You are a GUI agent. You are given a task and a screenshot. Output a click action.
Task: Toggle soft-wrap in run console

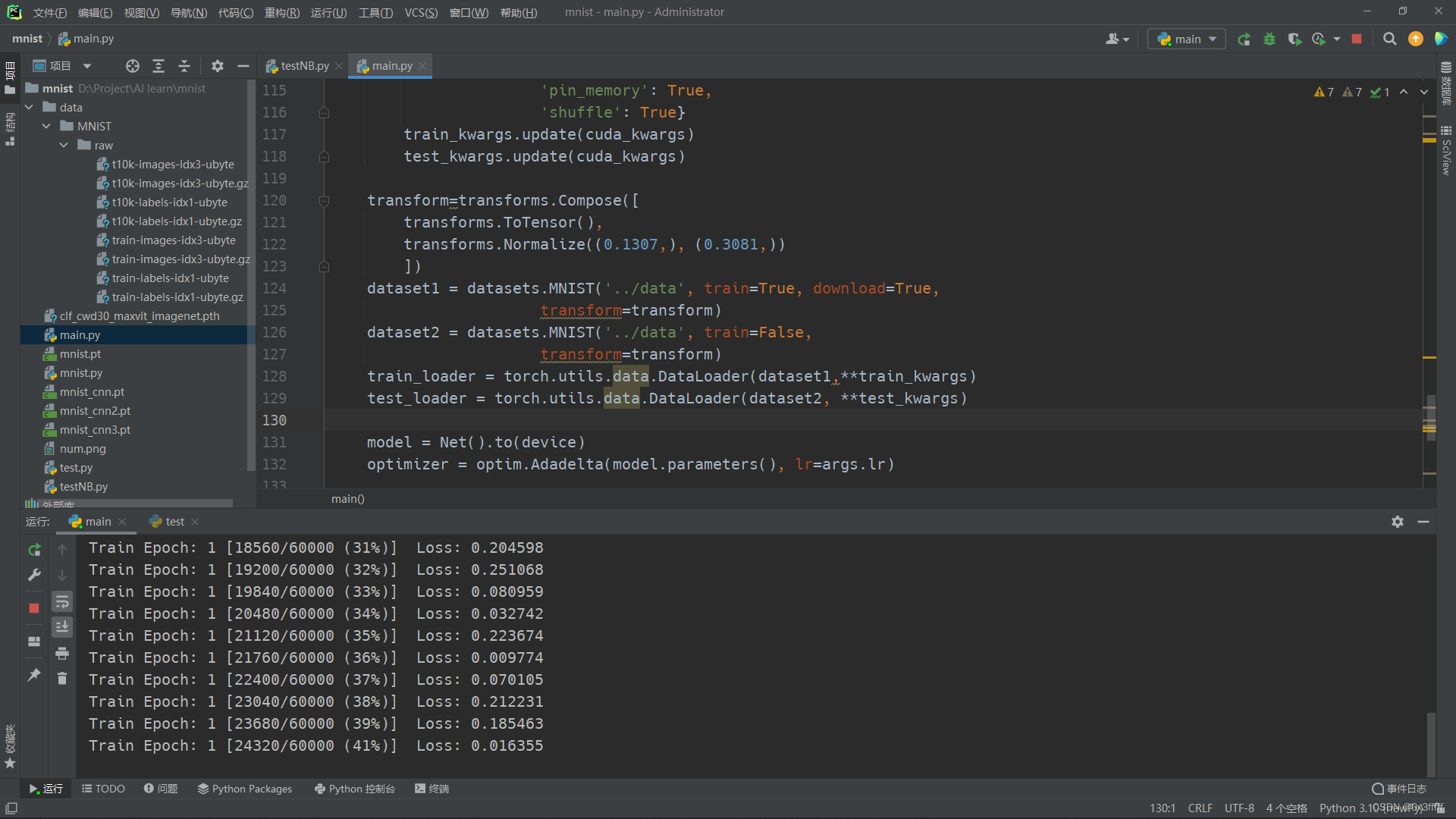(x=62, y=602)
